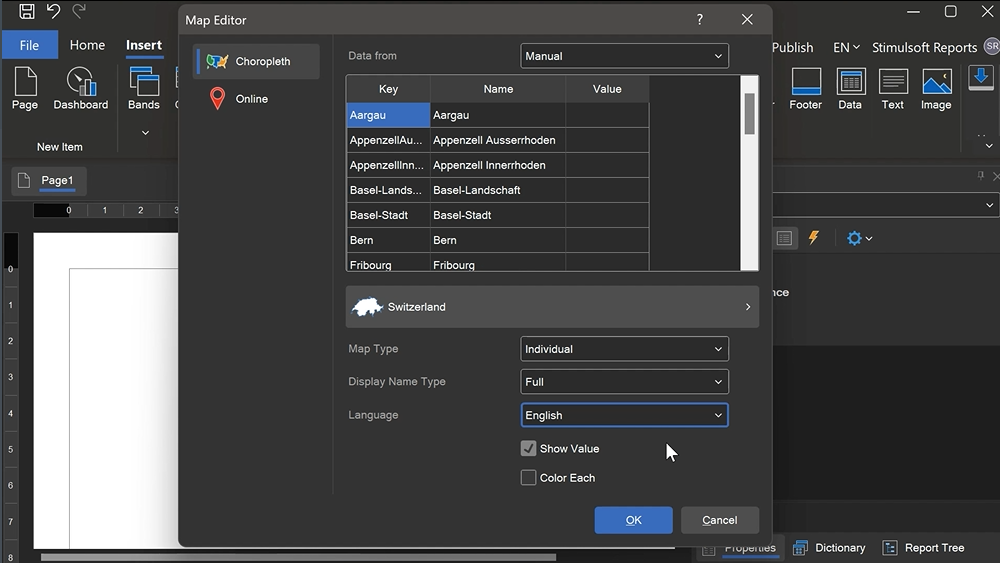Screen dimensions: 1000x563
Task: Open the File menu tab
Action: (x=30, y=45)
